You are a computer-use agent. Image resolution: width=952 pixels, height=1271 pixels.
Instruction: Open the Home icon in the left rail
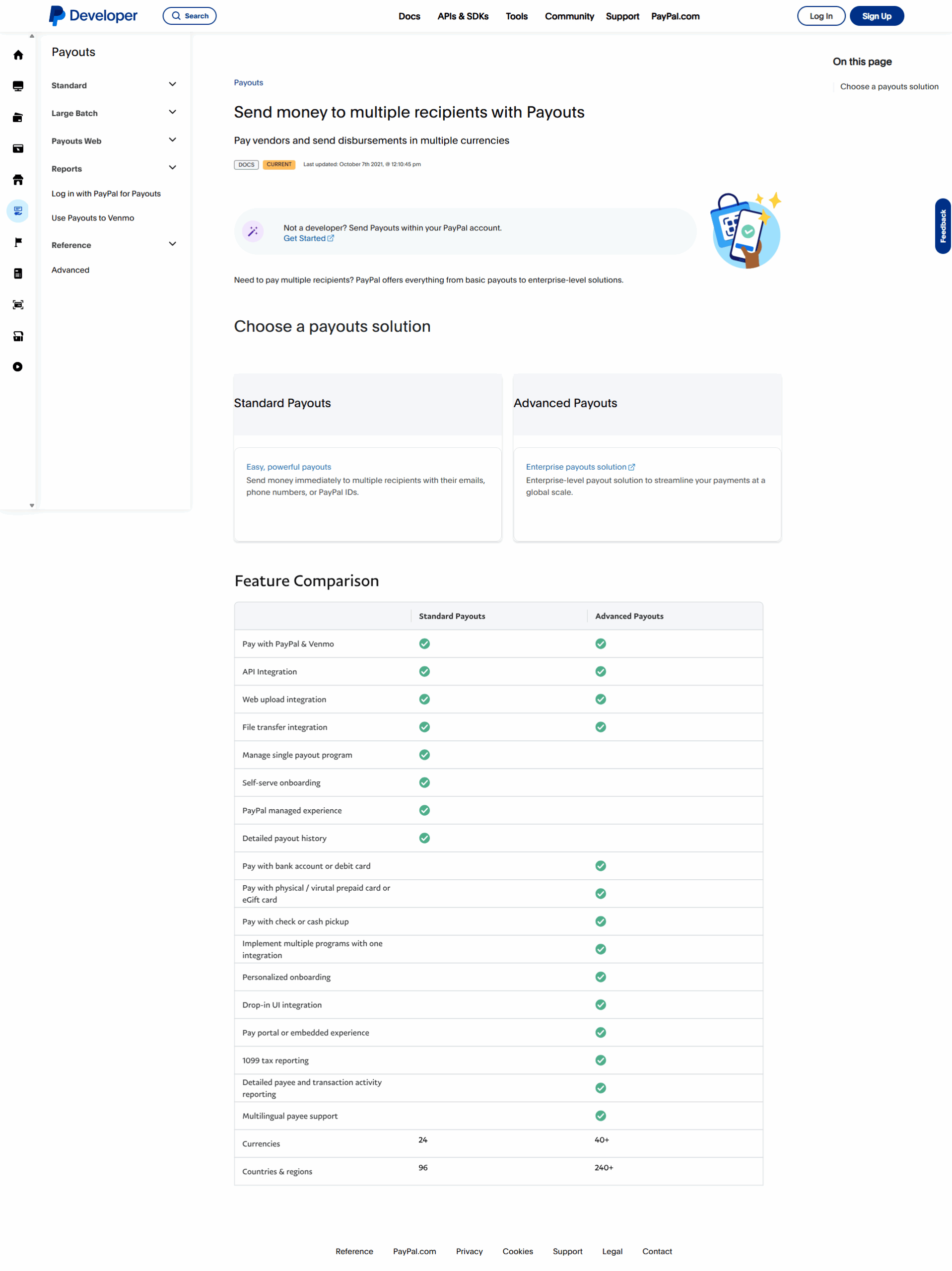point(18,55)
